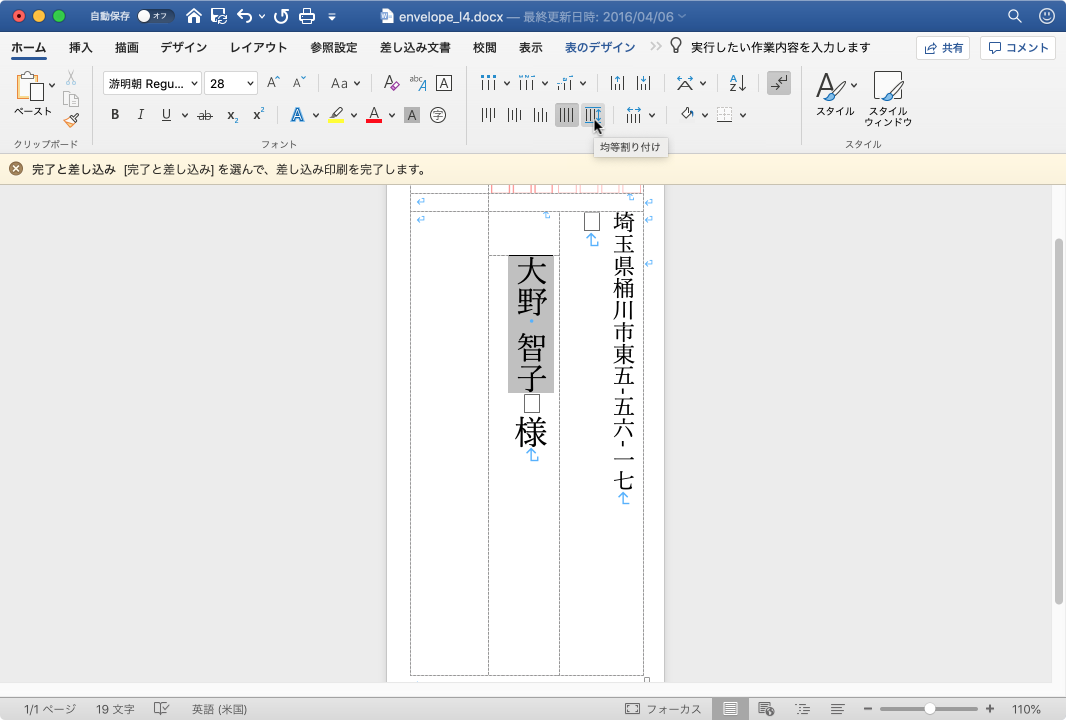Open the feedback smiley icon
The height and width of the screenshot is (720, 1066).
1047,16
